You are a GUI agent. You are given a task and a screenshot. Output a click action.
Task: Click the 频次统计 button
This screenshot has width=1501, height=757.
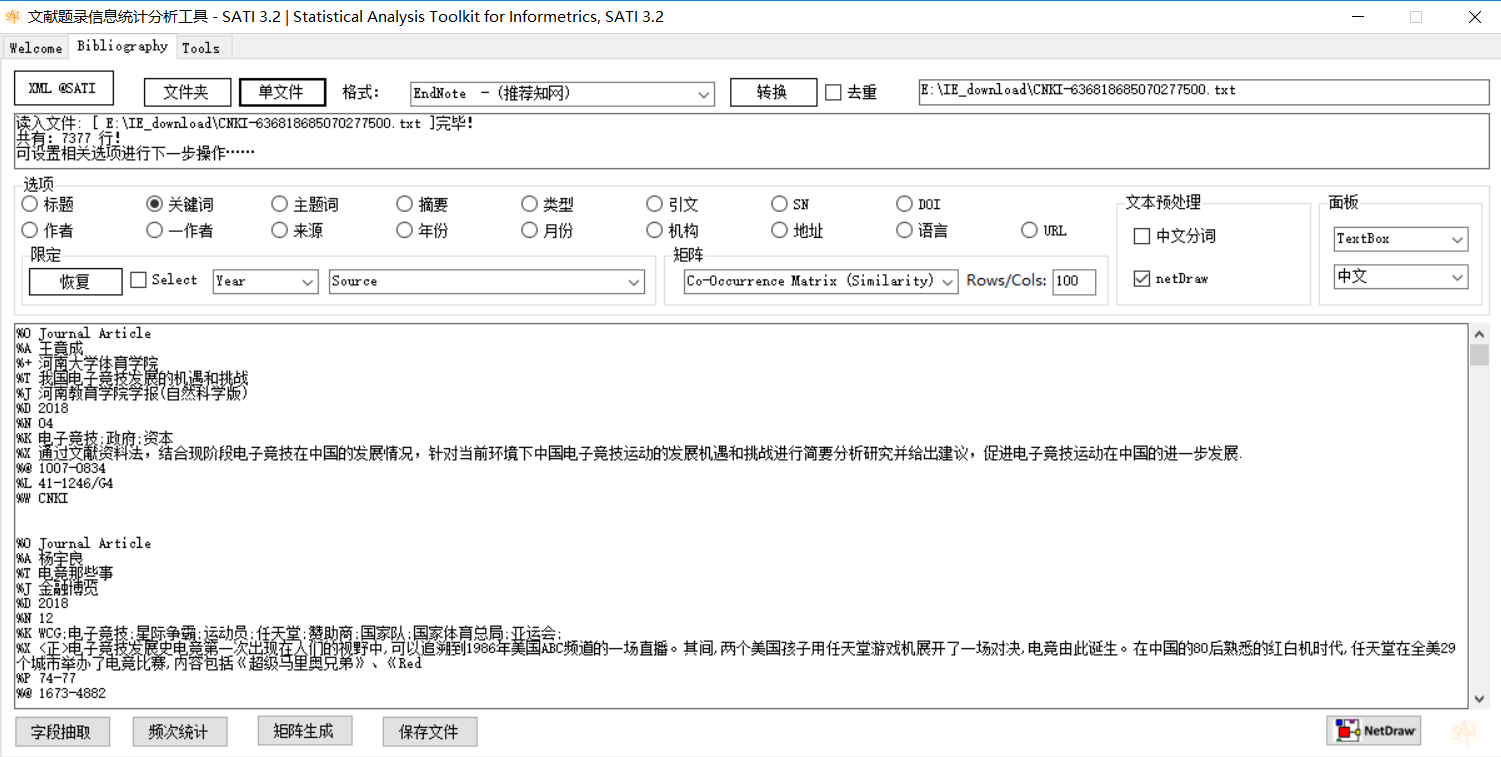180,732
